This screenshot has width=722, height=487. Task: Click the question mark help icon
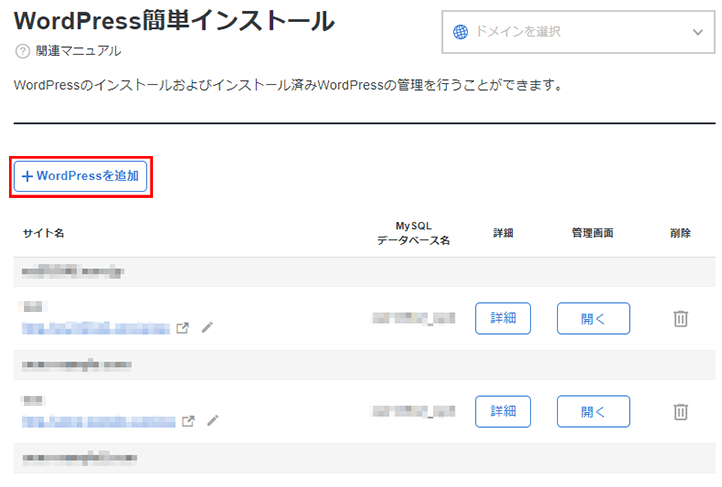point(23,51)
